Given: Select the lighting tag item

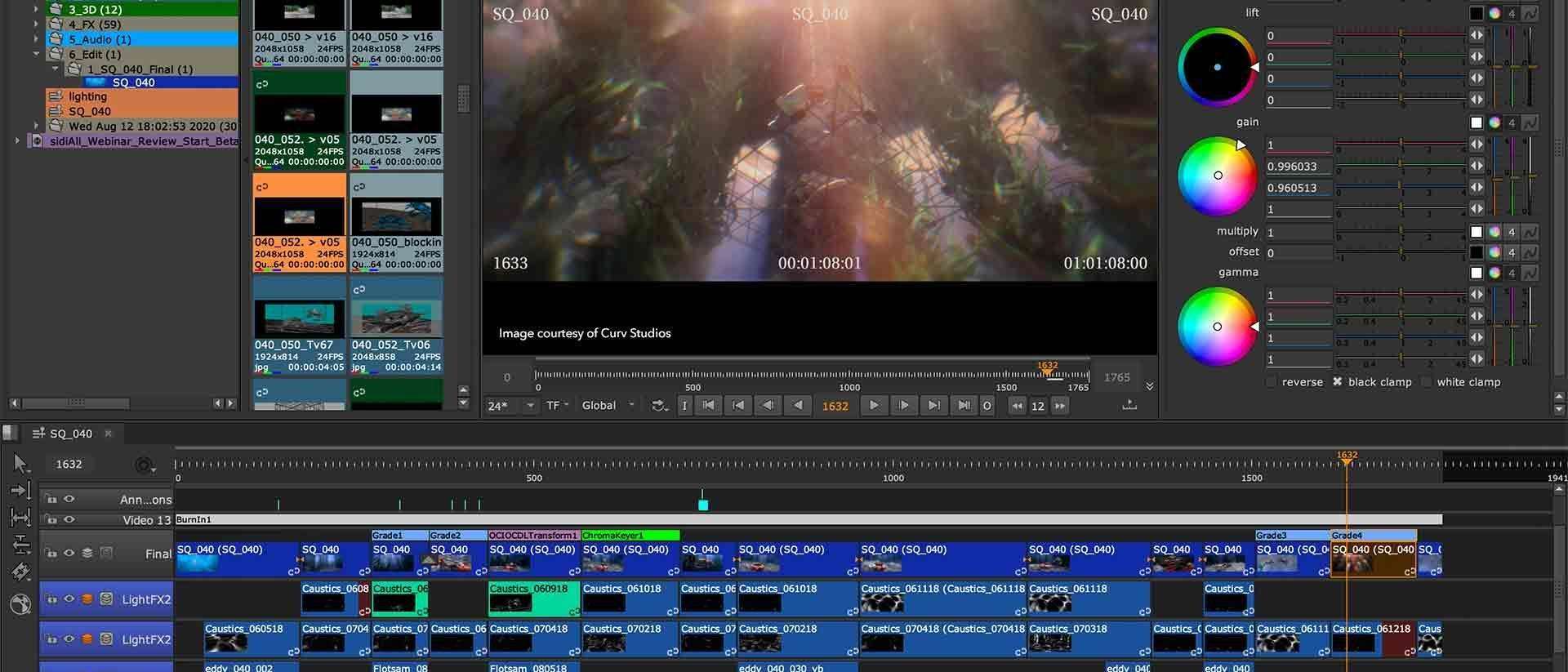Looking at the screenshot, I should pyautogui.click(x=142, y=96).
